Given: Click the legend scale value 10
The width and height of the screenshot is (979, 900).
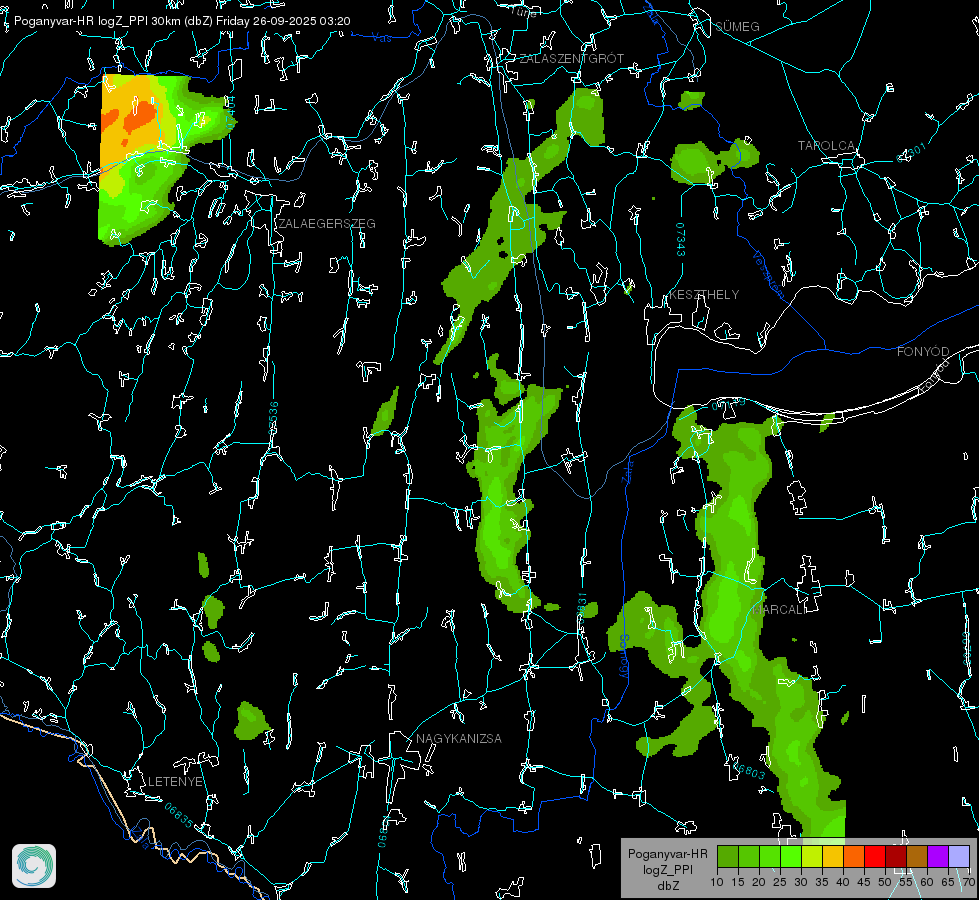Looking at the screenshot, I should [717, 883].
